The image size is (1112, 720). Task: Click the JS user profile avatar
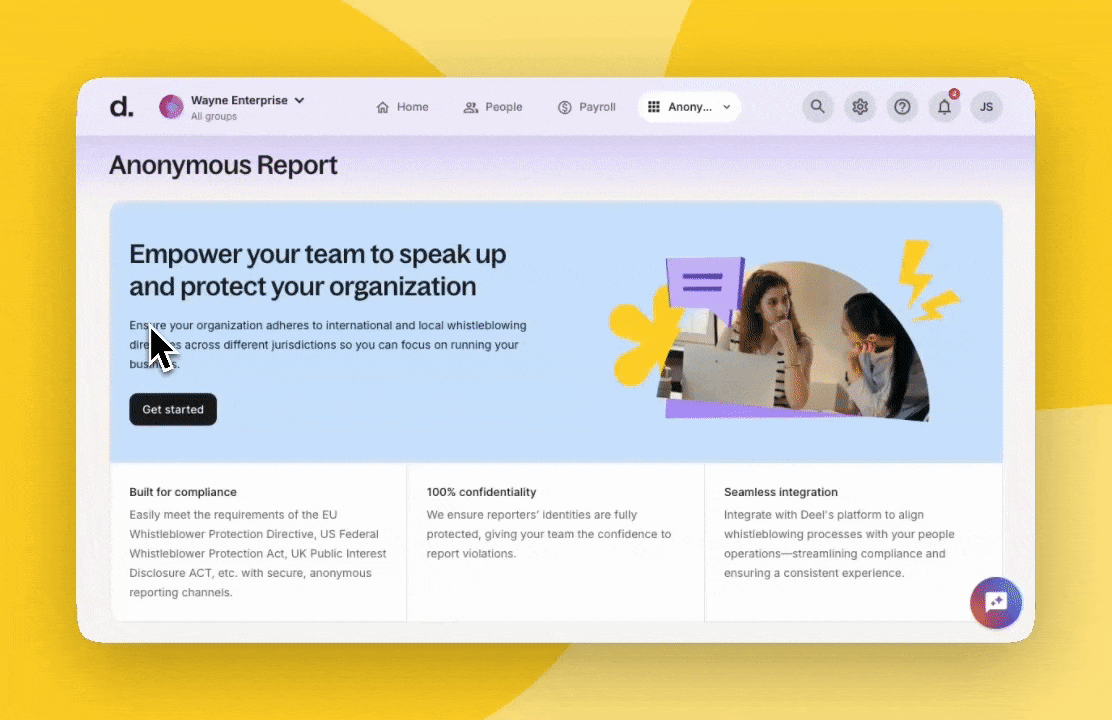[986, 107]
